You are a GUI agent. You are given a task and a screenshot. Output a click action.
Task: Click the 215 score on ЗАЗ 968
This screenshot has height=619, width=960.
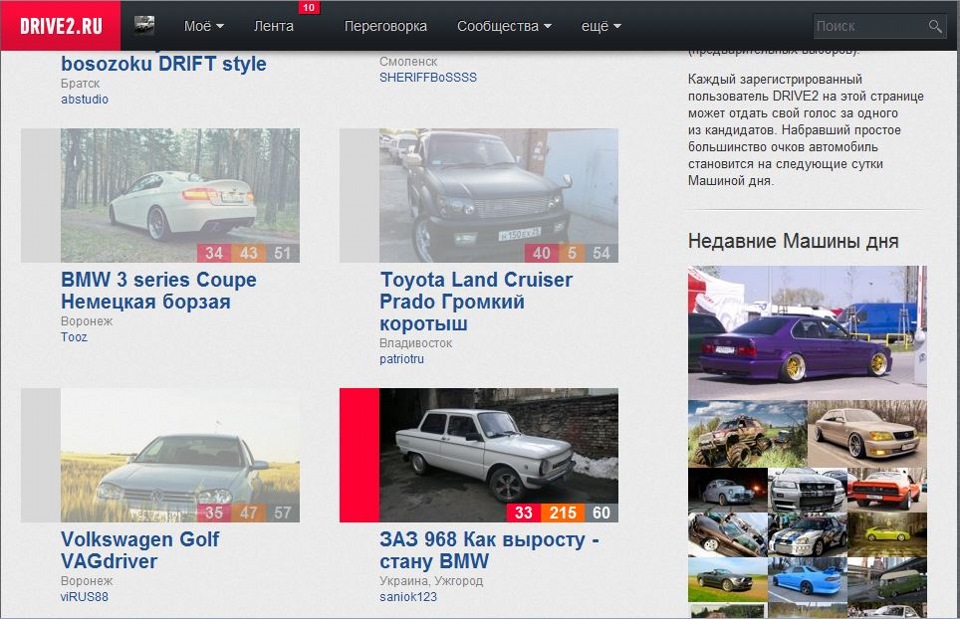coord(563,512)
